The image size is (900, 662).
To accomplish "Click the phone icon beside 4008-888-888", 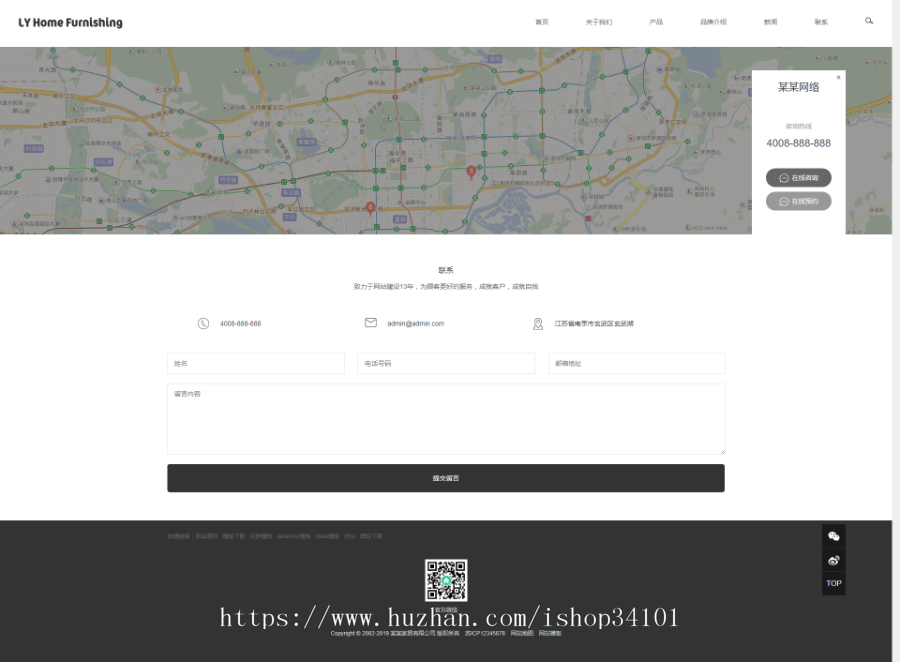I will coord(203,323).
